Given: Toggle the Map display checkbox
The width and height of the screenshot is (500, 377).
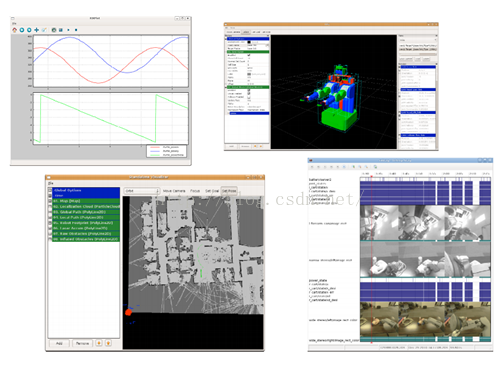Looking at the screenshot, I should [50, 201].
